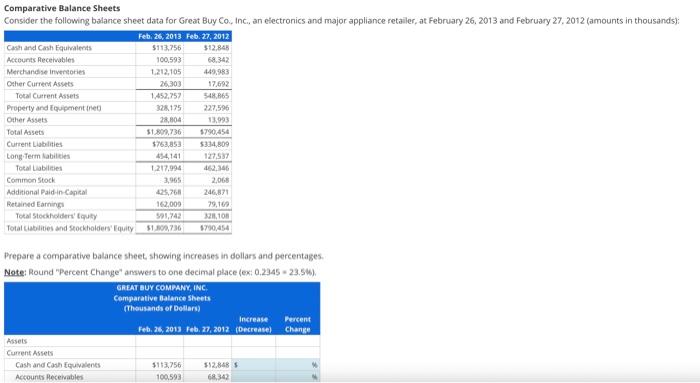Screen dimensions: 700x383
Task: Click Cash and Cash Equivalents Percent Change input field
Action: (x=297, y=365)
